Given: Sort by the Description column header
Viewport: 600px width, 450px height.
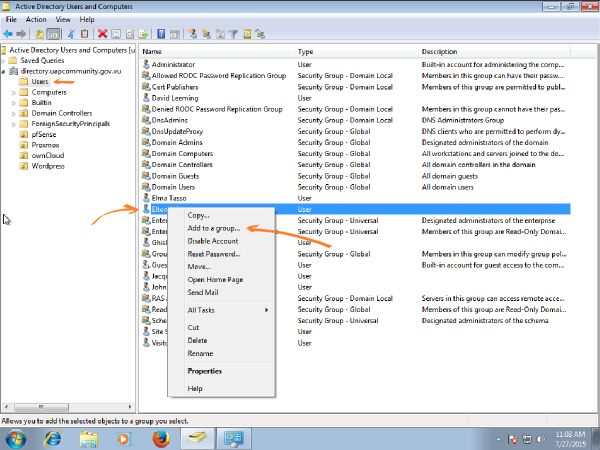Looking at the screenshot, I should pyautogui.click(x=494, y=52).
